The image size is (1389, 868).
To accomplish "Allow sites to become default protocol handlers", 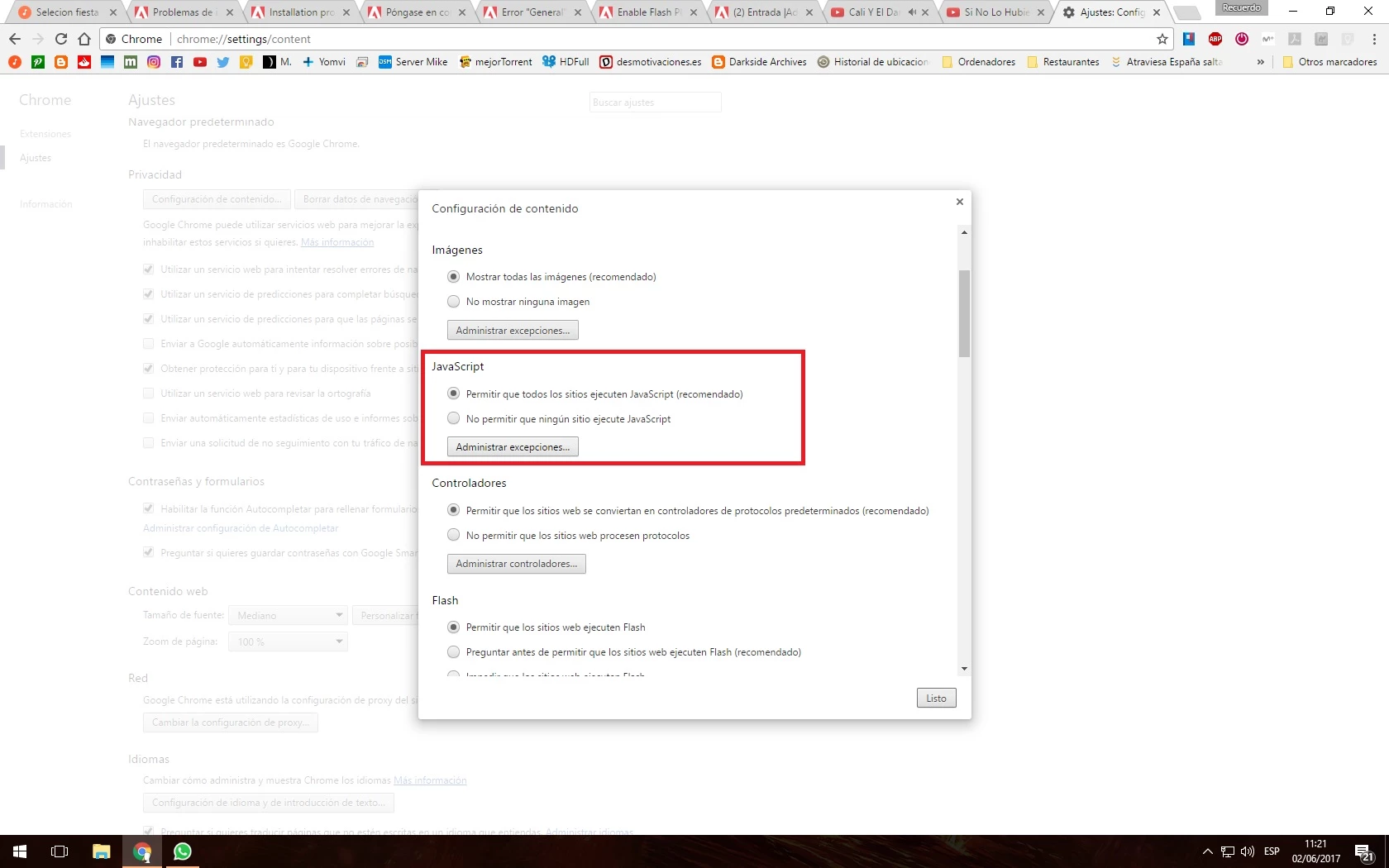I will coord(453,510).
